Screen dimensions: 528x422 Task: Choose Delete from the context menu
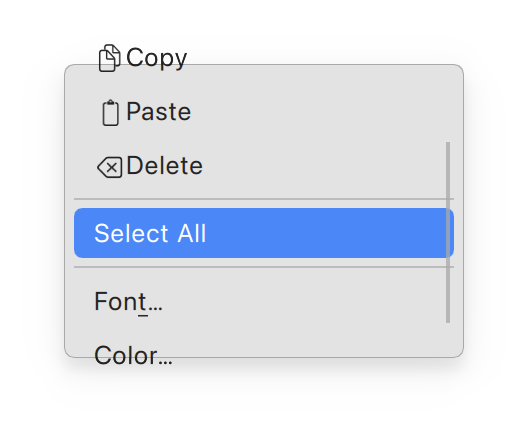(x=264, y=166)
